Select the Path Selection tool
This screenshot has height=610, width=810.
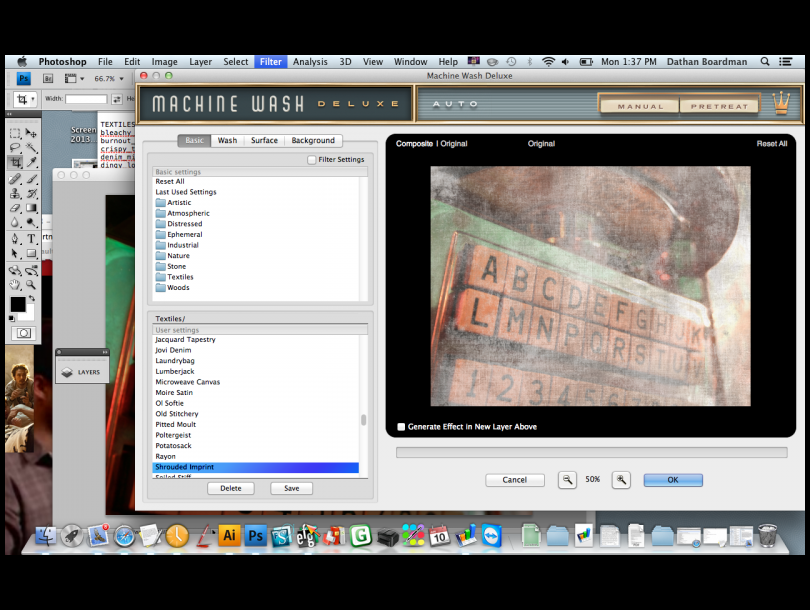click(x=15, y=254)
